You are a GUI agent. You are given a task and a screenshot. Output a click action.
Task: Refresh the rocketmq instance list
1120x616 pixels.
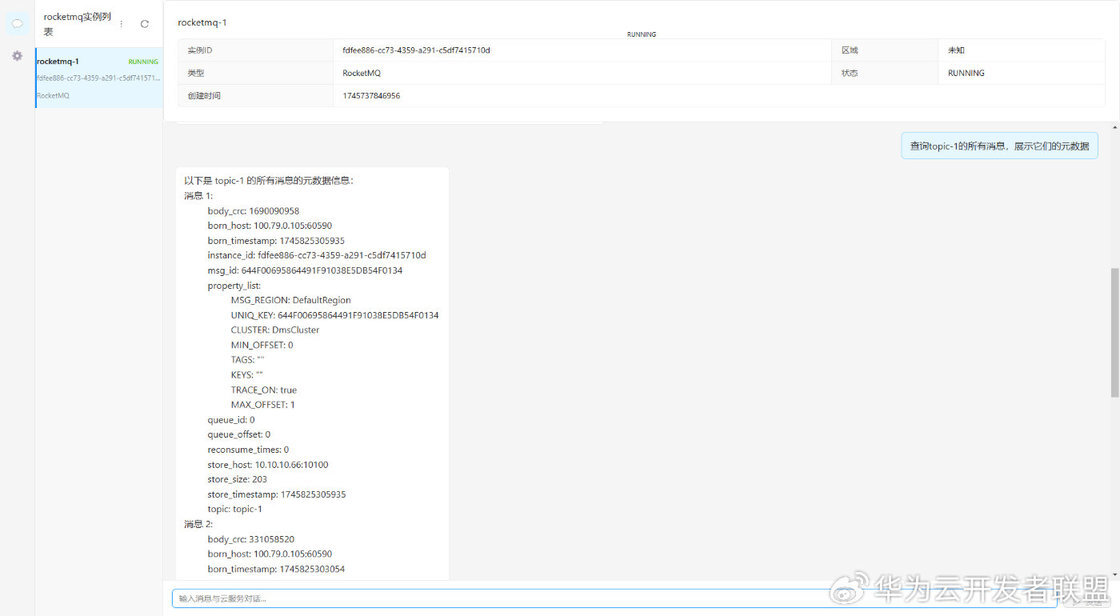144,24
